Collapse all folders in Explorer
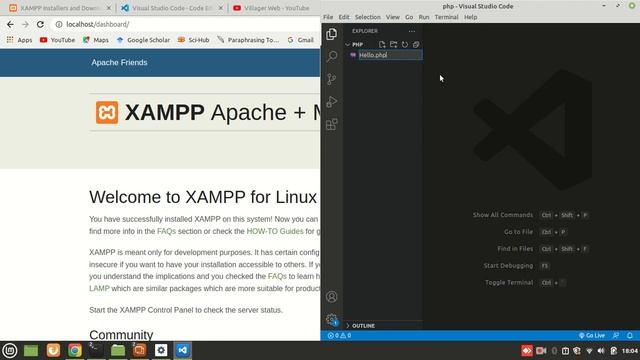This screenshot has width=640, height=360. coord(416,44)
